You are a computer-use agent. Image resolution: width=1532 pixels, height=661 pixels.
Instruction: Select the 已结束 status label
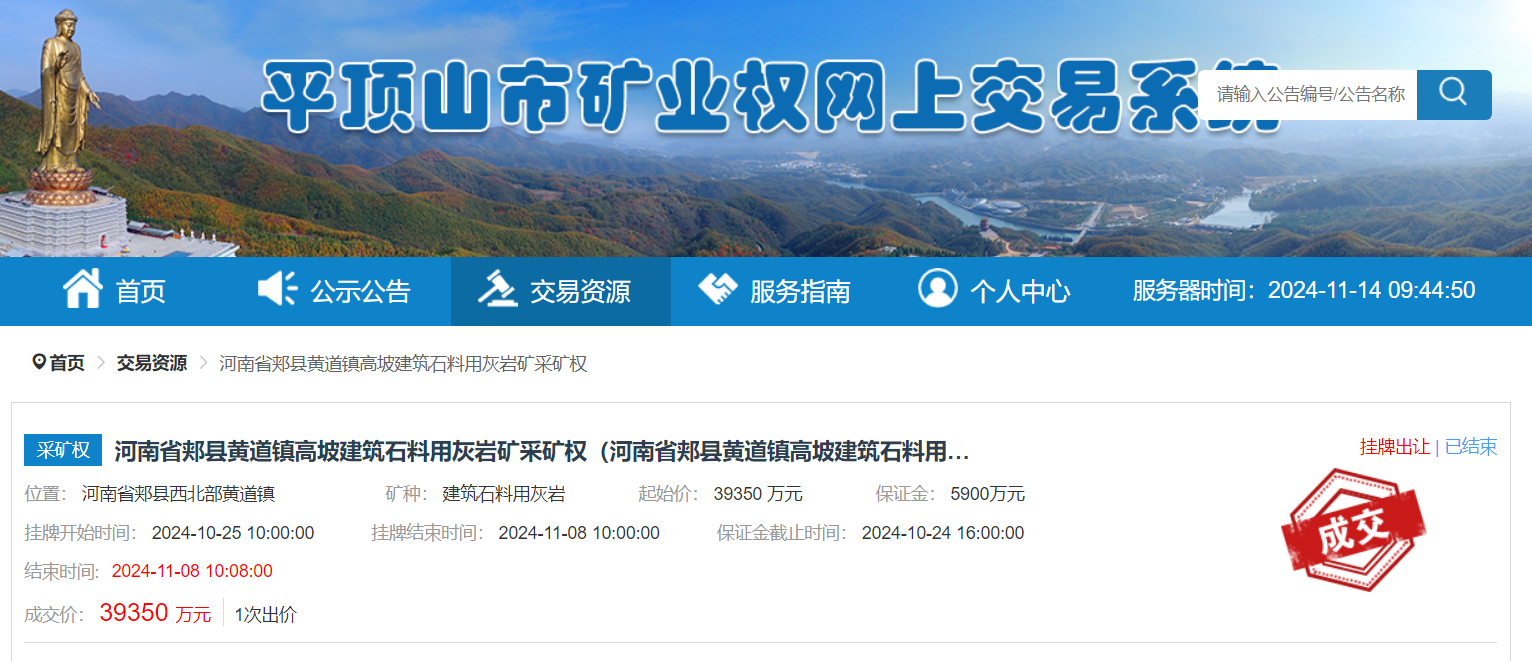pyautogui.click(x=1471, y=447)
